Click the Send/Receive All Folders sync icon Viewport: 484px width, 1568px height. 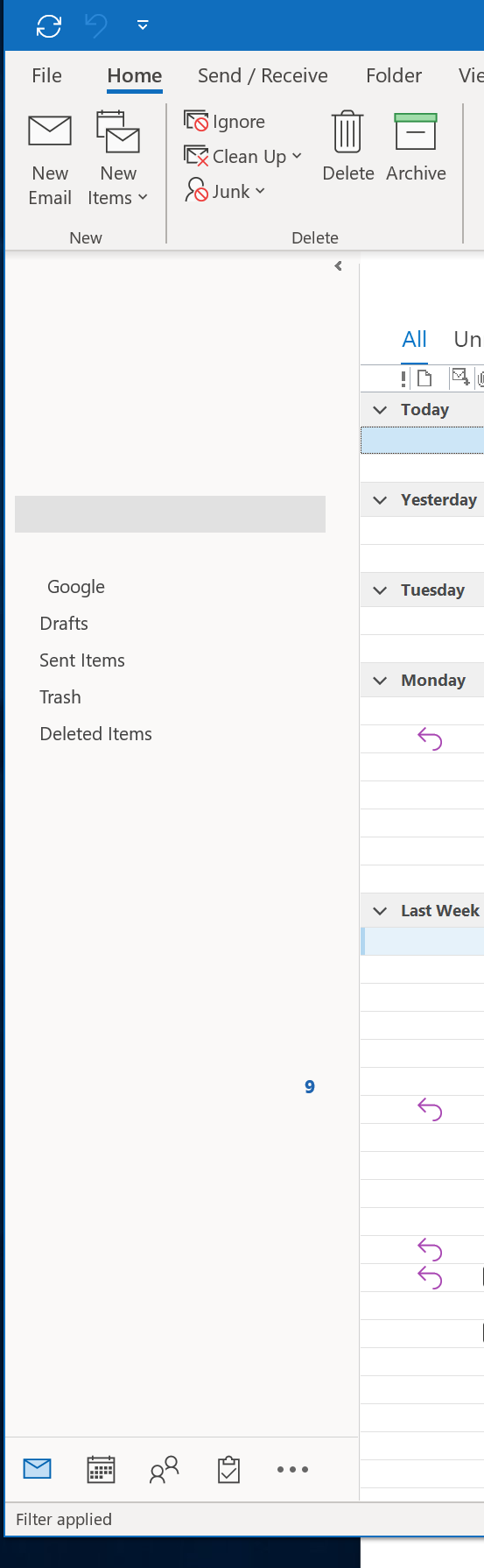click(x=49, y=26)
